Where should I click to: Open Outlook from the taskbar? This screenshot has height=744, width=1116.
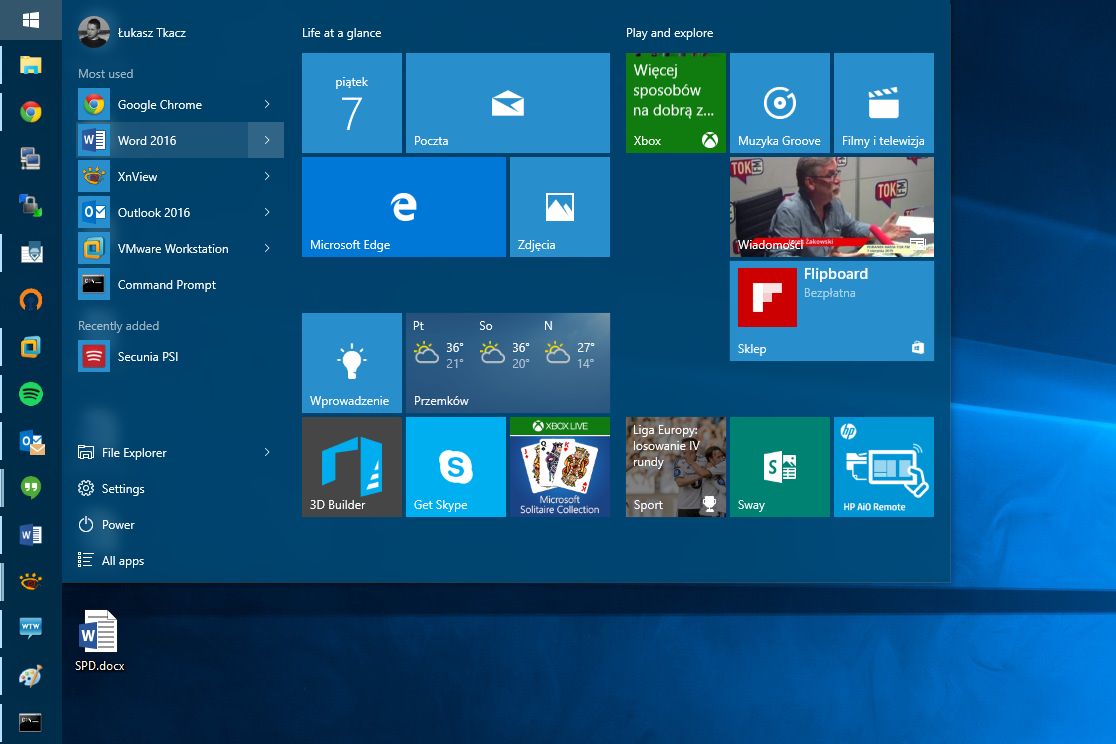pos(32,441)
